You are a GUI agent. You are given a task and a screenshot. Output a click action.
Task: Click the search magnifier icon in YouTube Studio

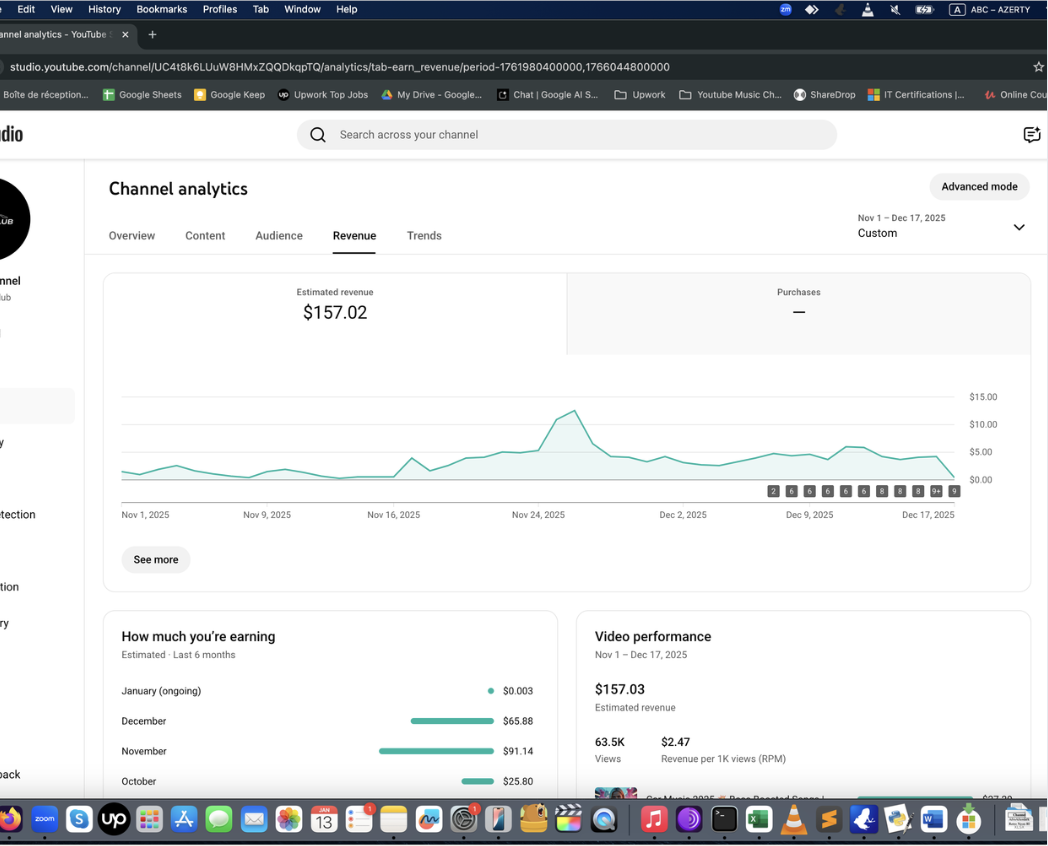click(318, 135)
